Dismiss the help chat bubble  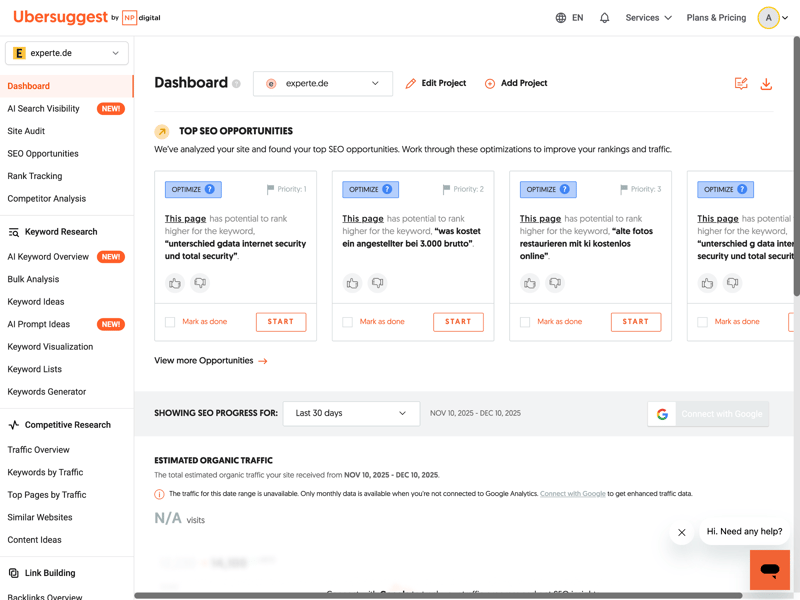(682, 532)
